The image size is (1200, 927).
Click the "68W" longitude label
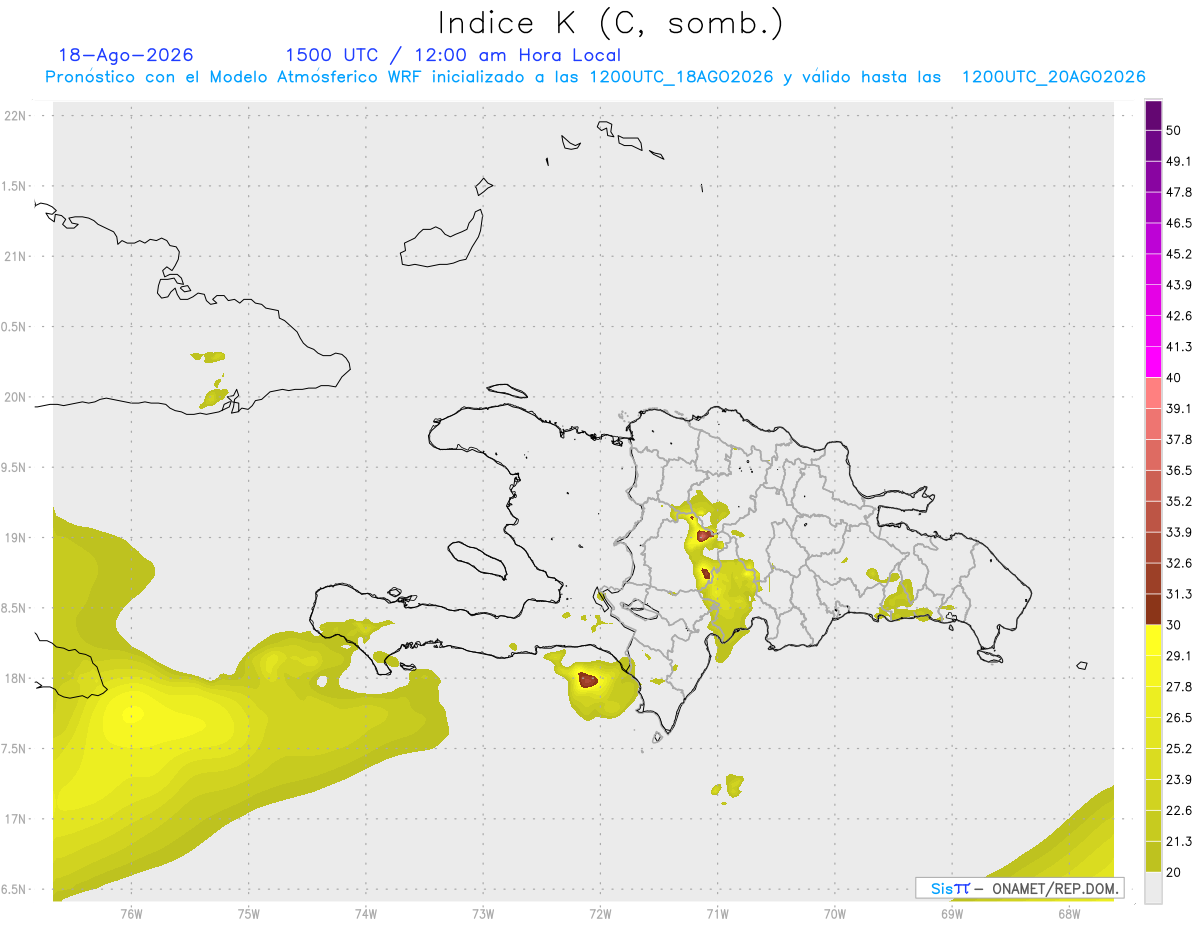[1069, 914]
